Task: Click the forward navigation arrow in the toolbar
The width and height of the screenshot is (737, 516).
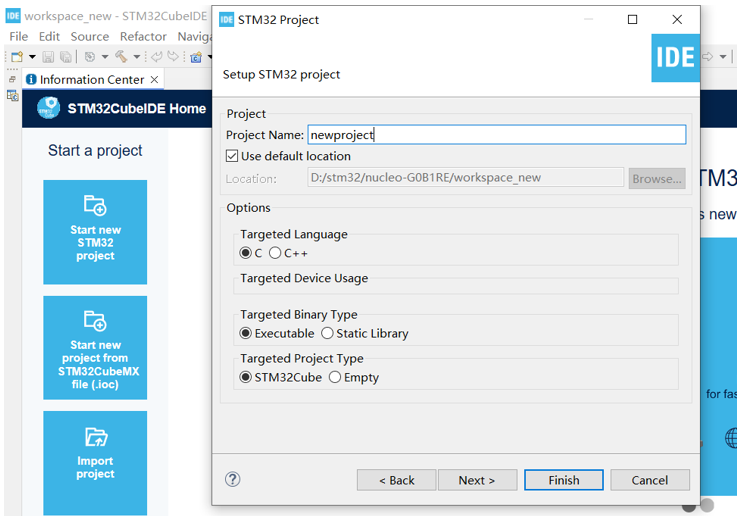Action: click(x=173, y=57)
